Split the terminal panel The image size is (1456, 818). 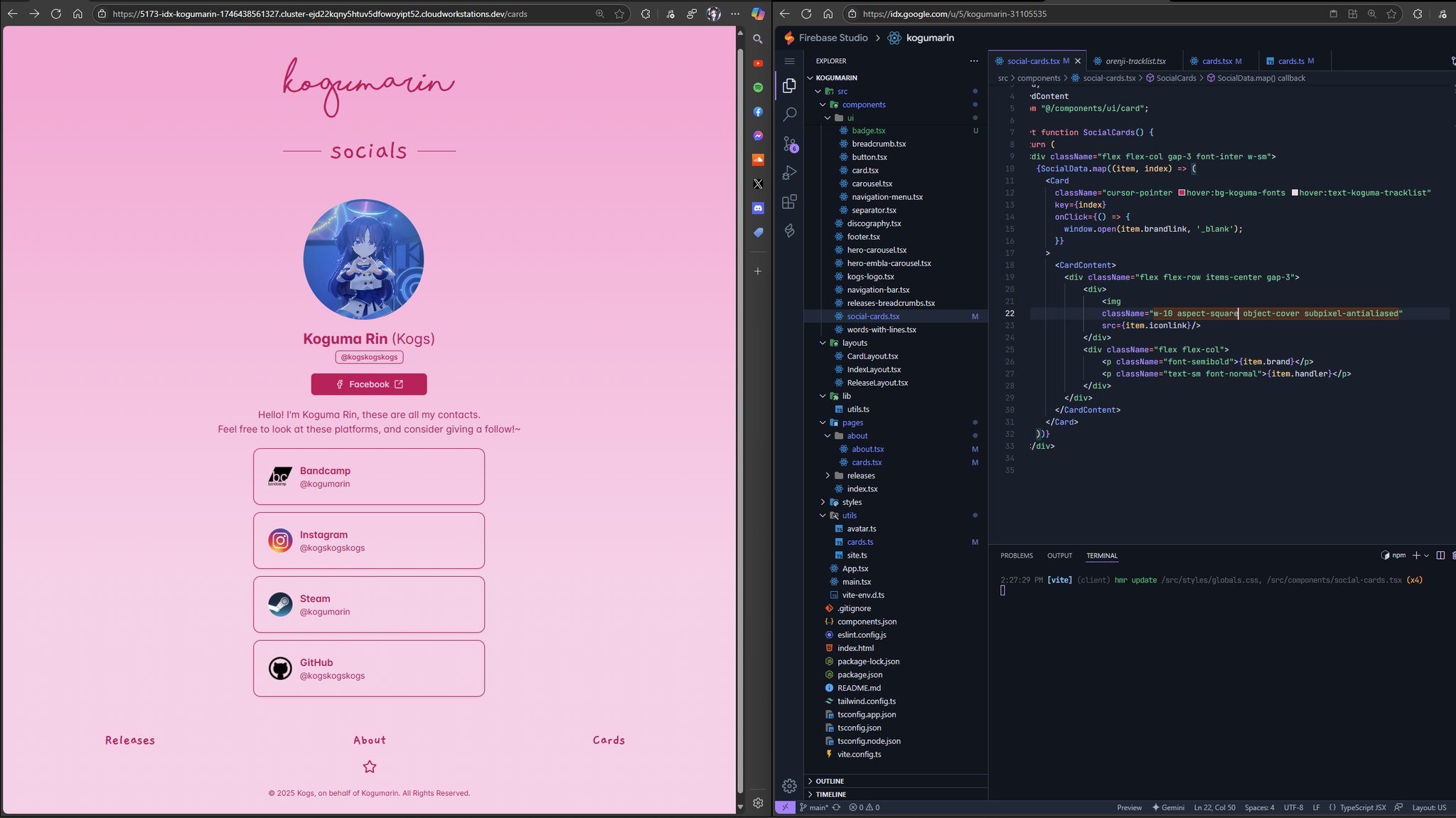(x=1440, y=556)
